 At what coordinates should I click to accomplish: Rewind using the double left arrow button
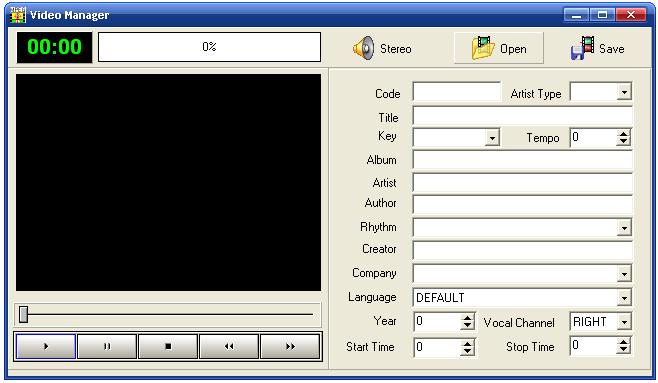[229, 346]
